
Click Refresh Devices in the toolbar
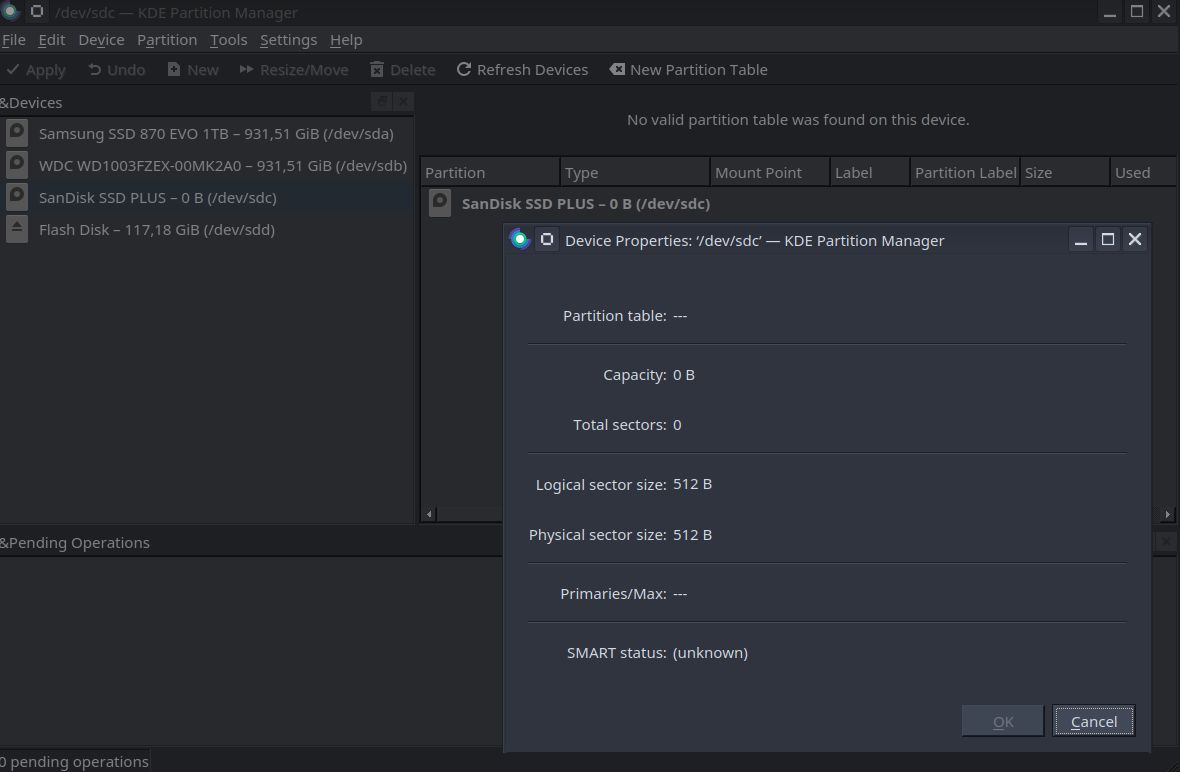coord(522,70)
